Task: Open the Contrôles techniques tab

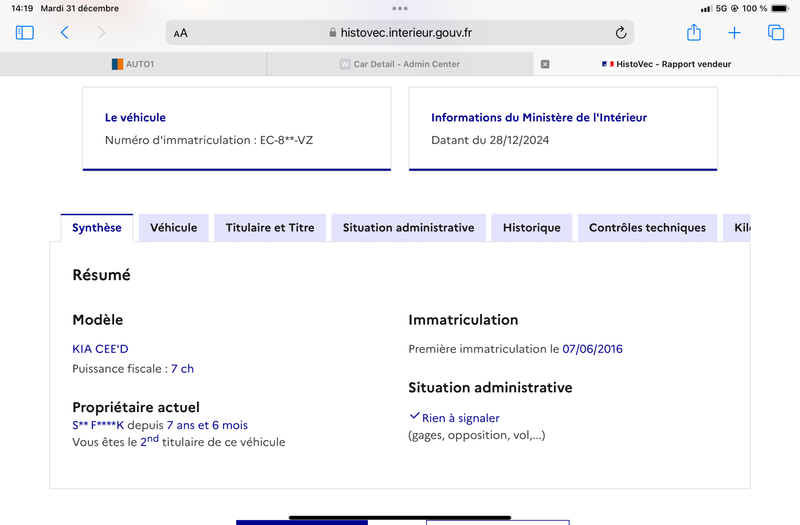Action: point(647,228)
